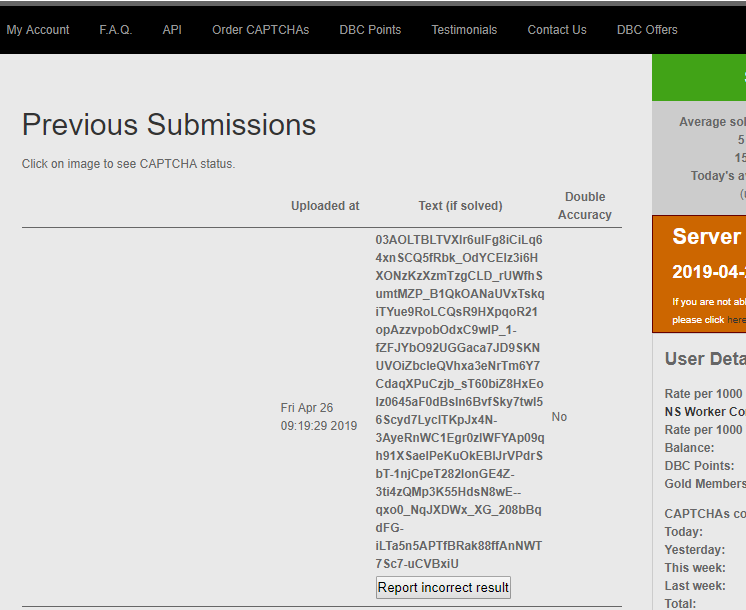Click the Double Accuracy column header
The width and height of the screenshot is (746, 610).
pyautogui.click(x=585, y=206)
